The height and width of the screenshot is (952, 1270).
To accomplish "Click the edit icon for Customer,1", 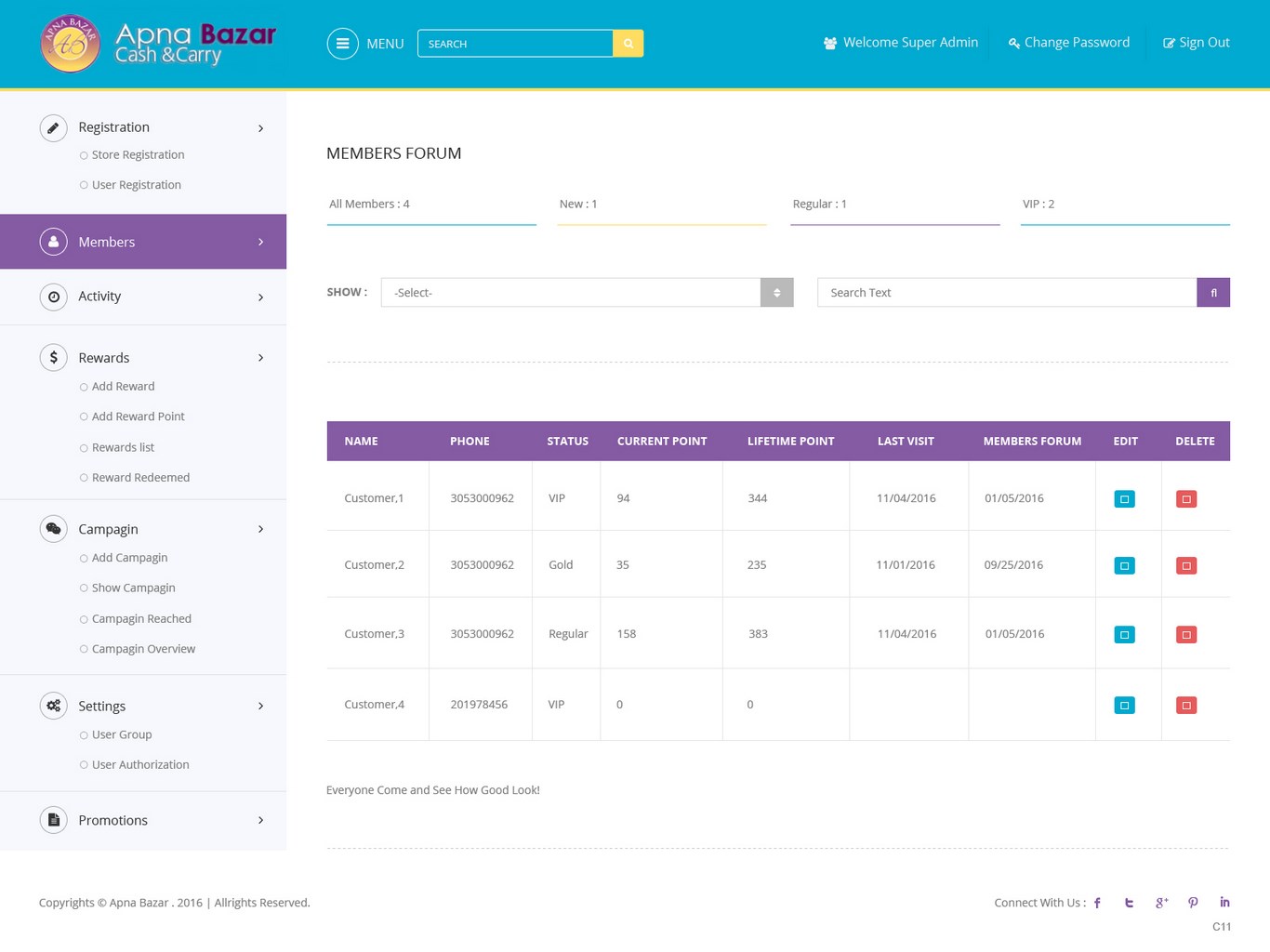I will (x=1124, y=499).
